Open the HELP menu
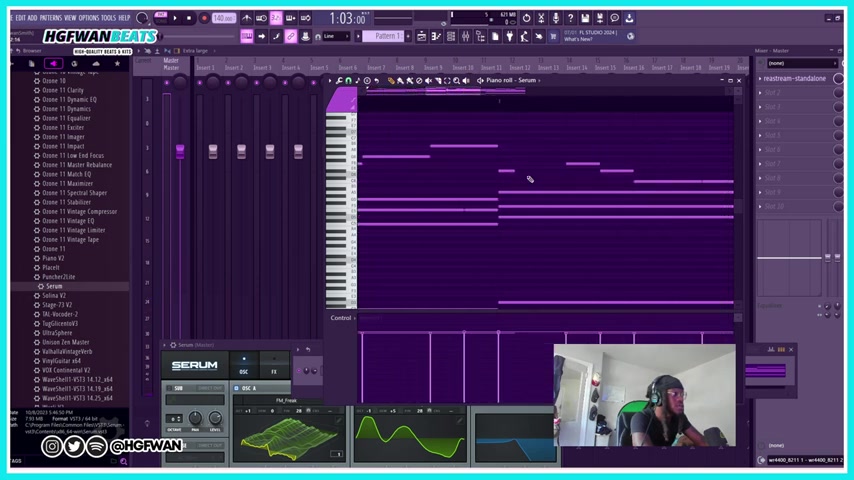Viewport: 854px width, 480px height. pos(124,18)
